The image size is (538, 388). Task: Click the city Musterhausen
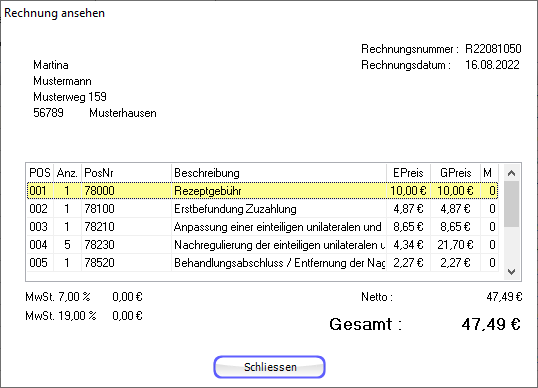click(123, 113)
